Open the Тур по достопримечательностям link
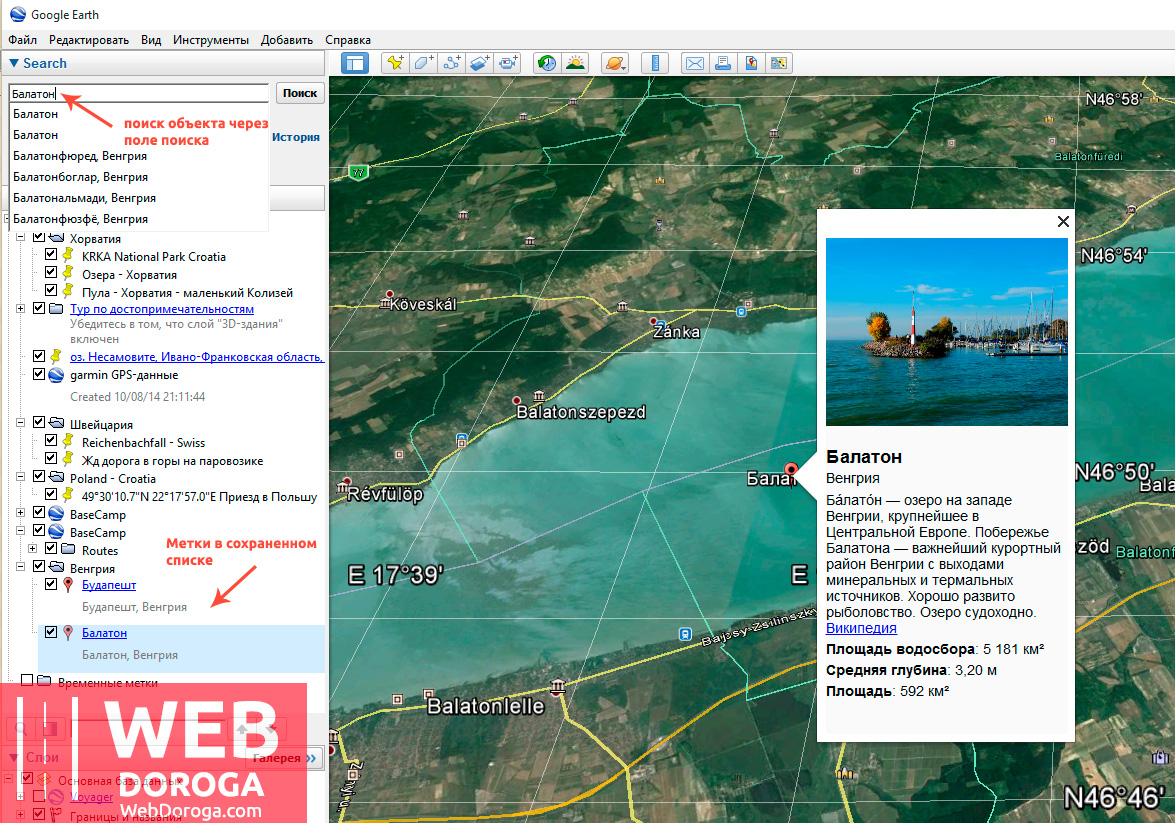 (162, 309)
